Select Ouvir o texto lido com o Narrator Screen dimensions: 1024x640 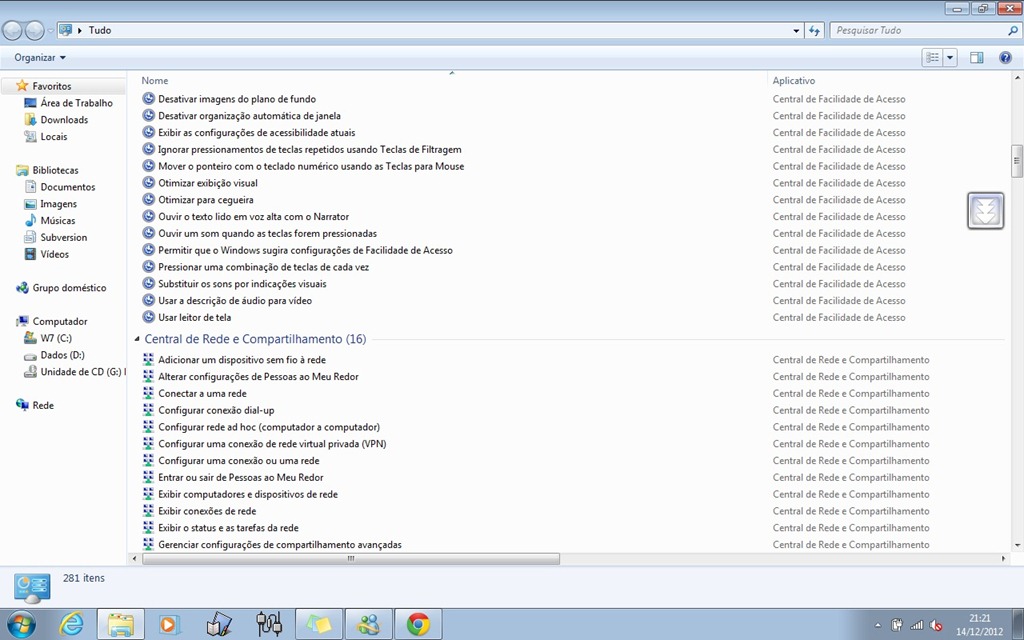pos(253,217)
